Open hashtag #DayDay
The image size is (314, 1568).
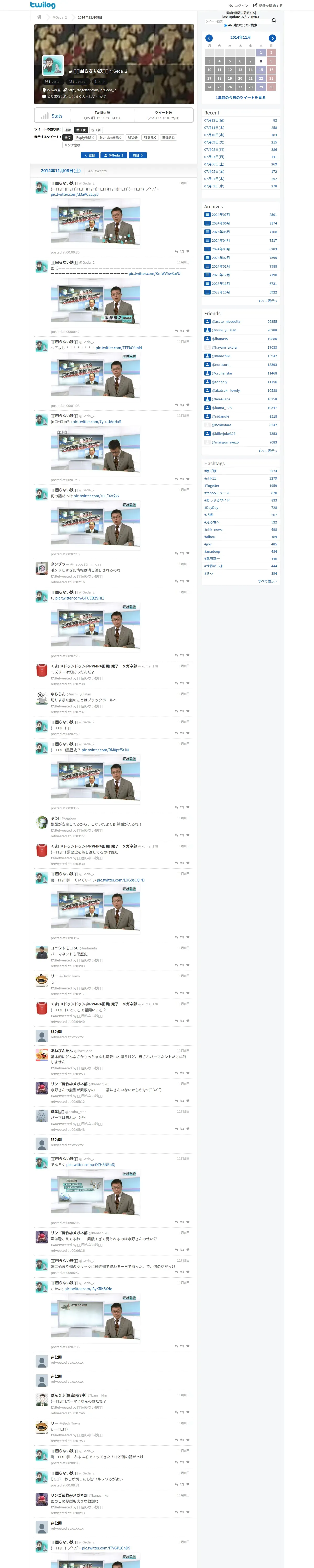click(x=211, y=508)
